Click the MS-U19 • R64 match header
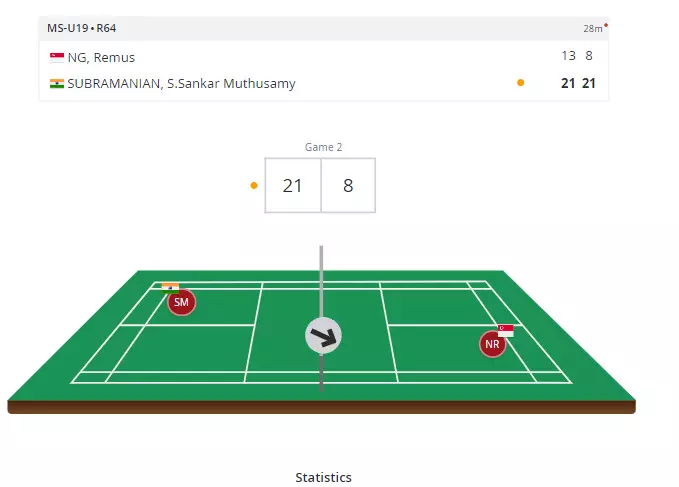 (81, 28)
